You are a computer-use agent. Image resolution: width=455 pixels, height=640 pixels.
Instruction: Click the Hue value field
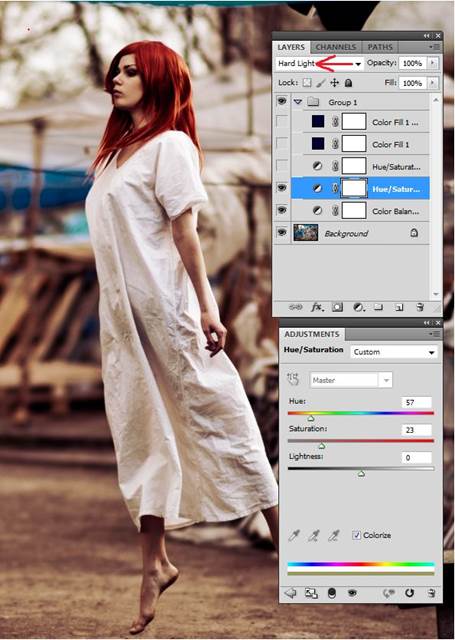pos(417,402)
